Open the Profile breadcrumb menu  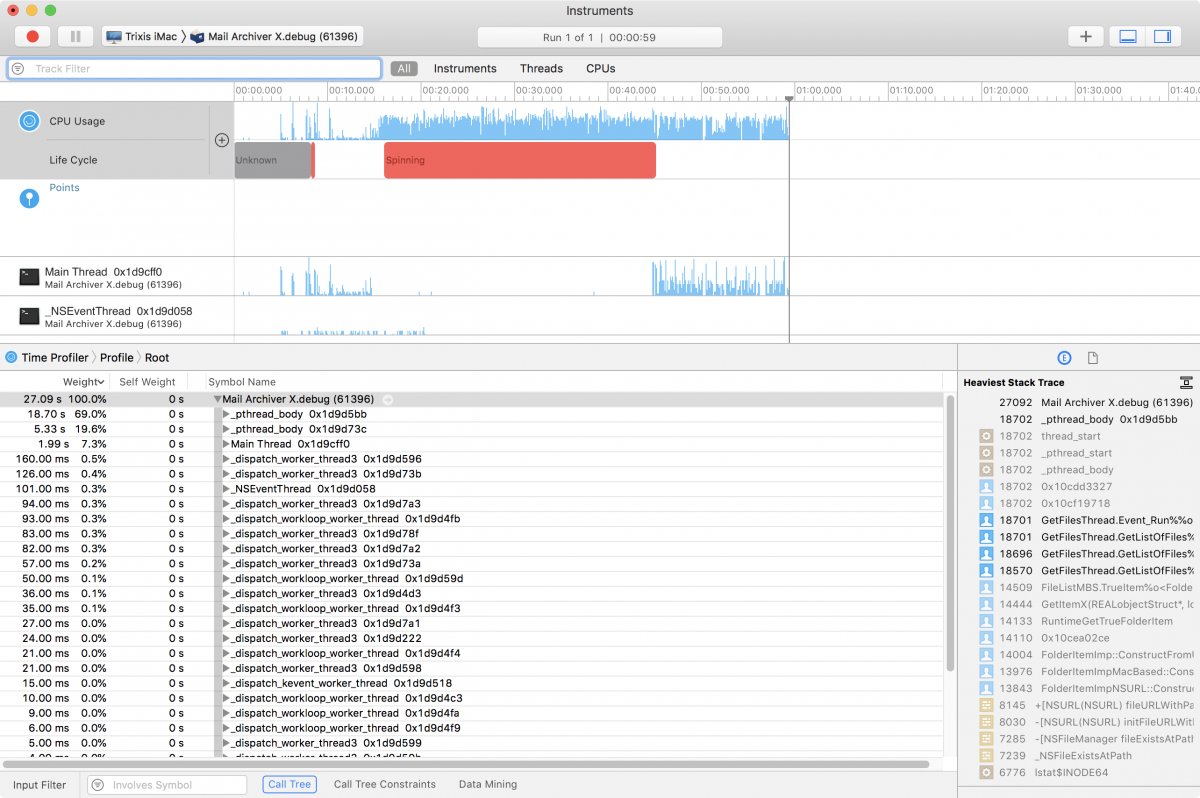(x=116, y=357)
